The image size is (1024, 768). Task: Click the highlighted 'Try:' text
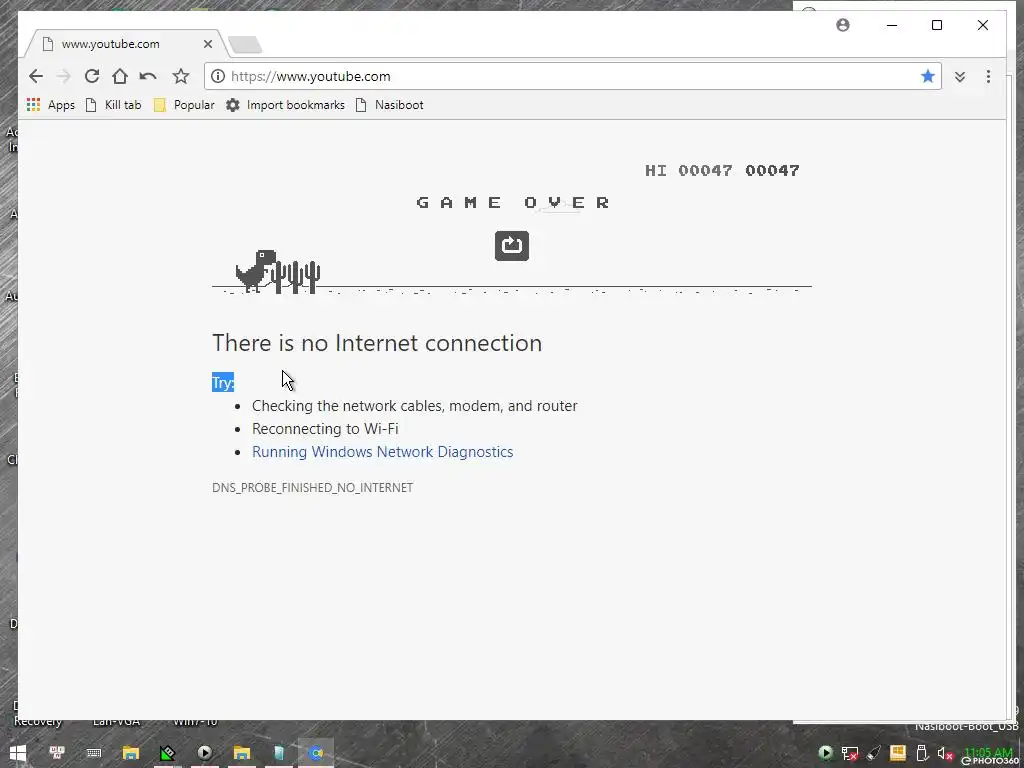[x=223, y=383]
